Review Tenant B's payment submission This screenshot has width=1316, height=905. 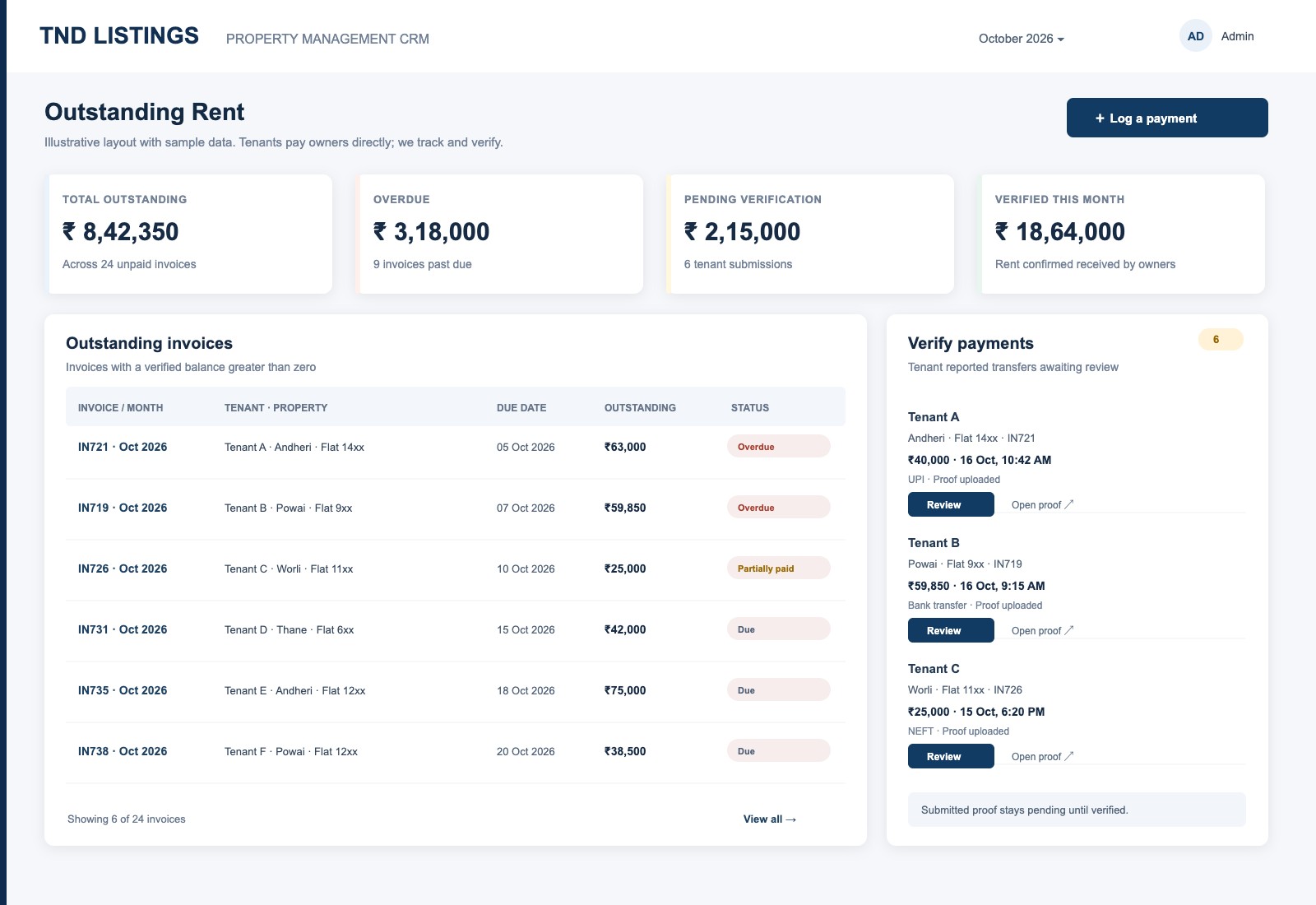pyautogui.click(x=951, y=630)
